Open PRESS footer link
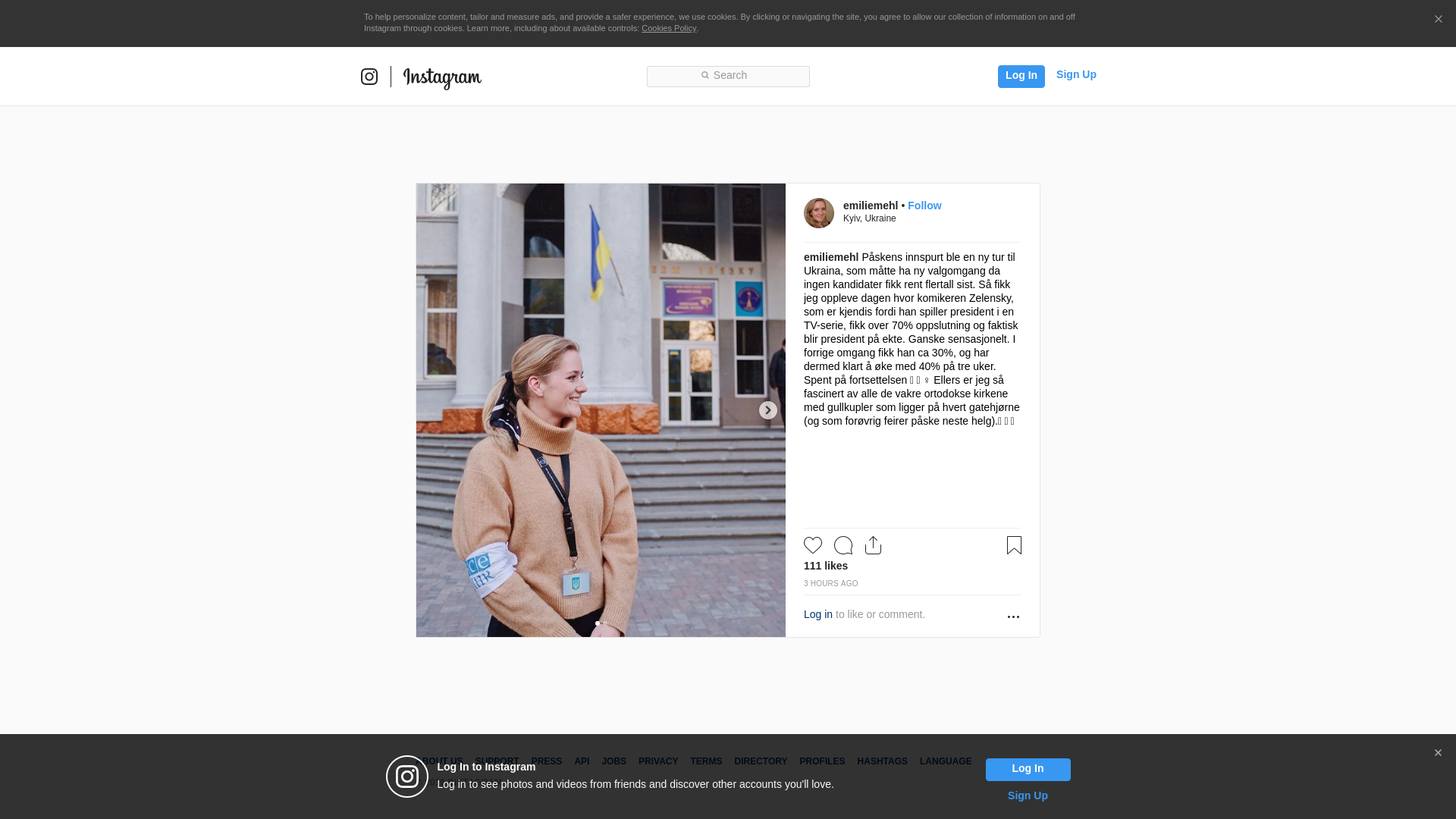1456x819 pixels. pos(547,761)
